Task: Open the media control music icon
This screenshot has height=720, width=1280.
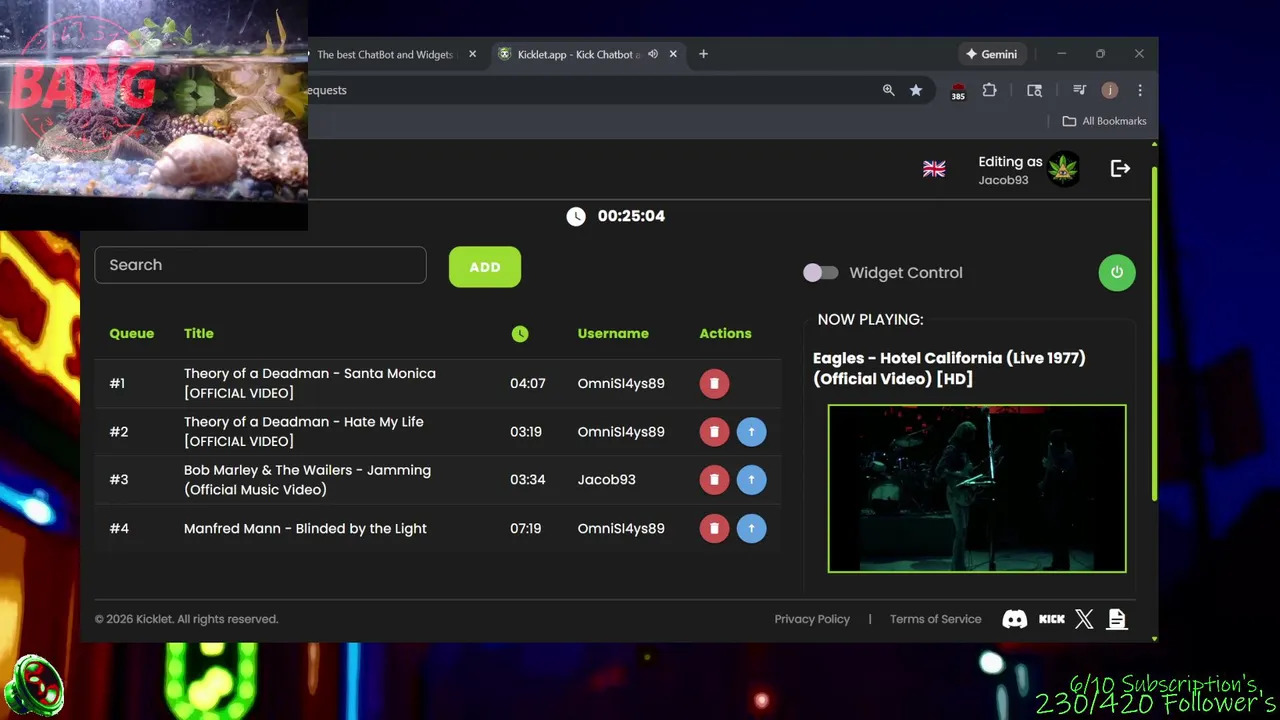Action: (1079, 90)
